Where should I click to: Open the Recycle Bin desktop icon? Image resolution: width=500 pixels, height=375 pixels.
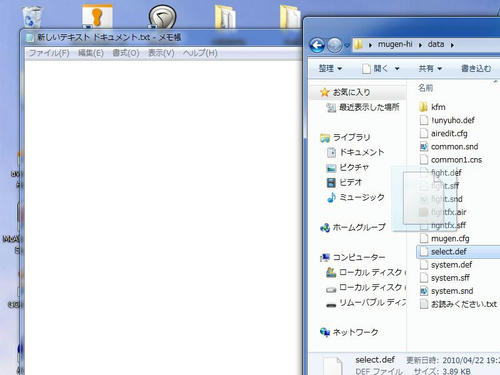pos(32,17)
